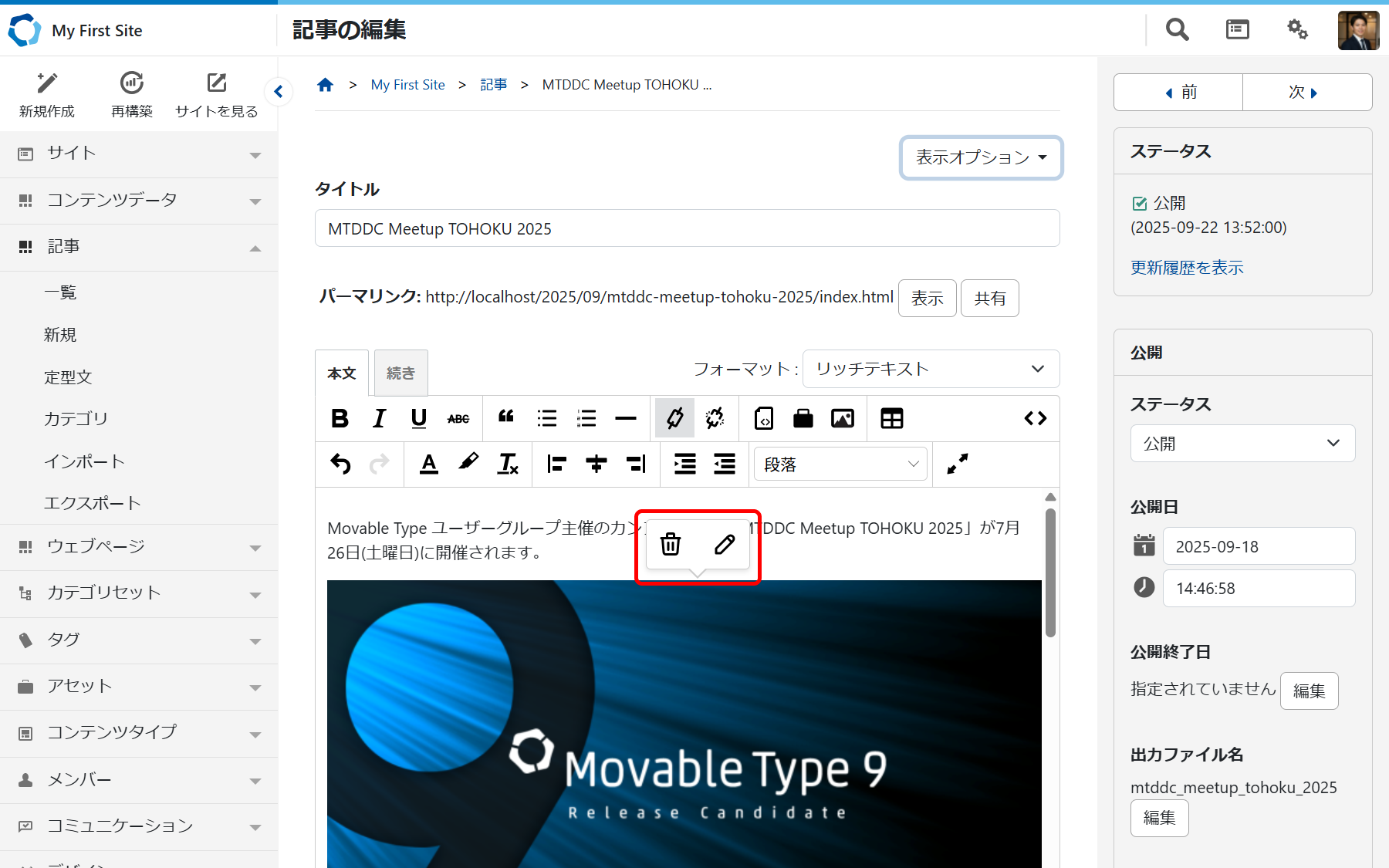Toggle underline formatting
1389x868 pixels.
[418, 418]
